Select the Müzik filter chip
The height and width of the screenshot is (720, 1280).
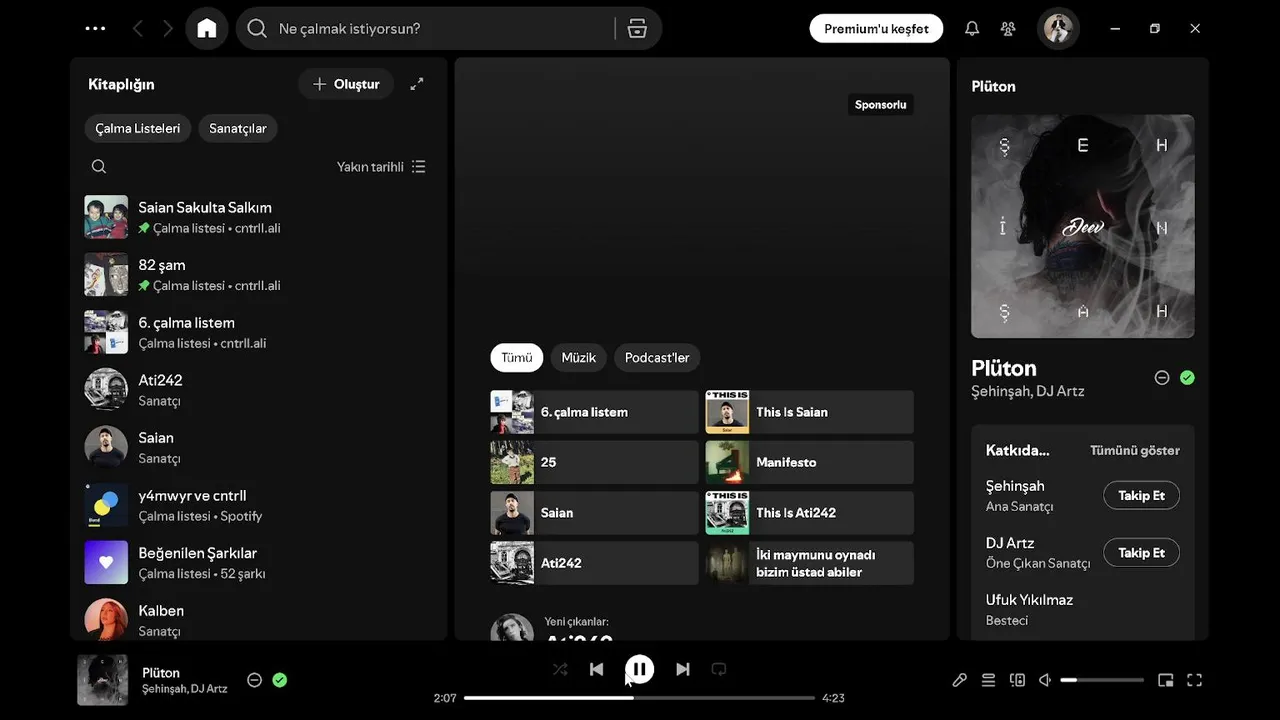579,357
